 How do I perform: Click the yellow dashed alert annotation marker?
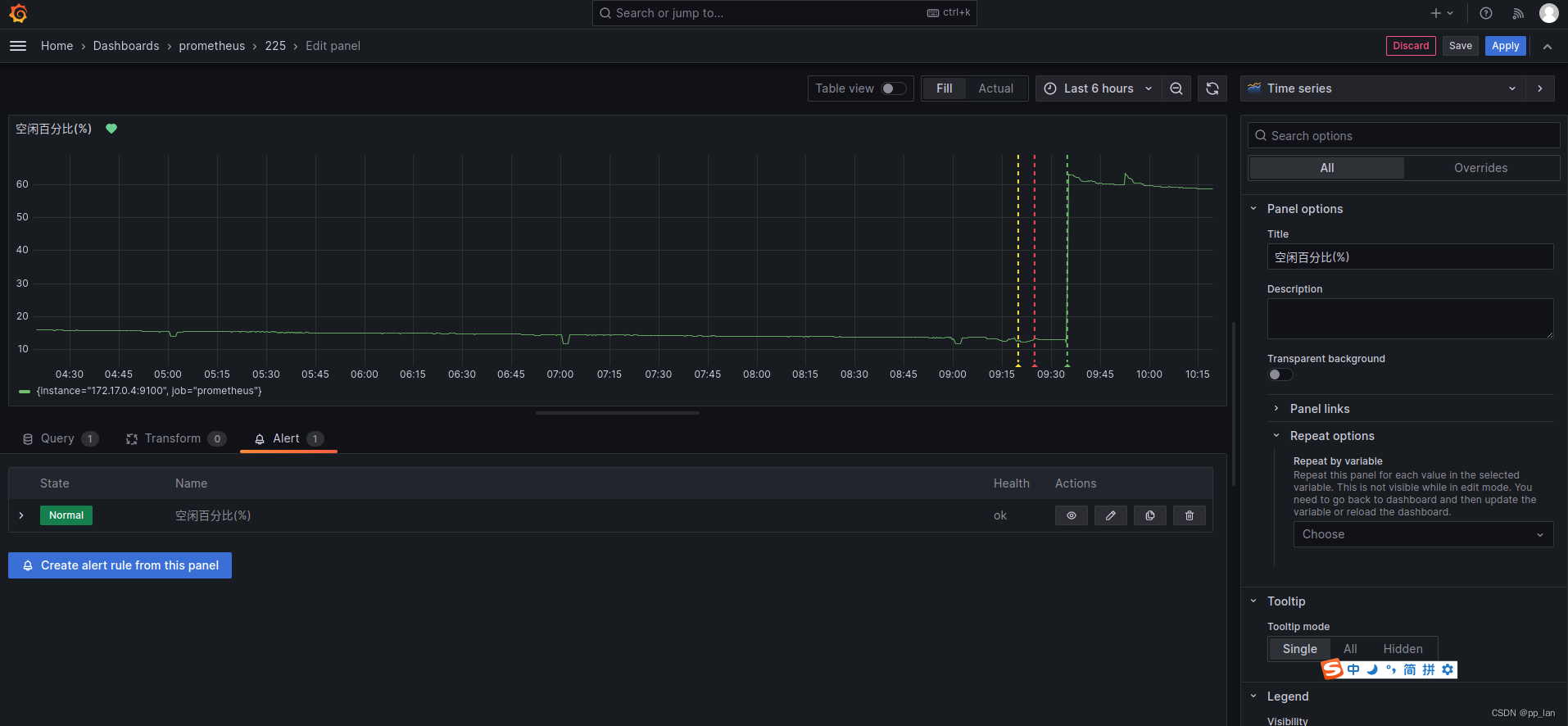point(1018,364)
